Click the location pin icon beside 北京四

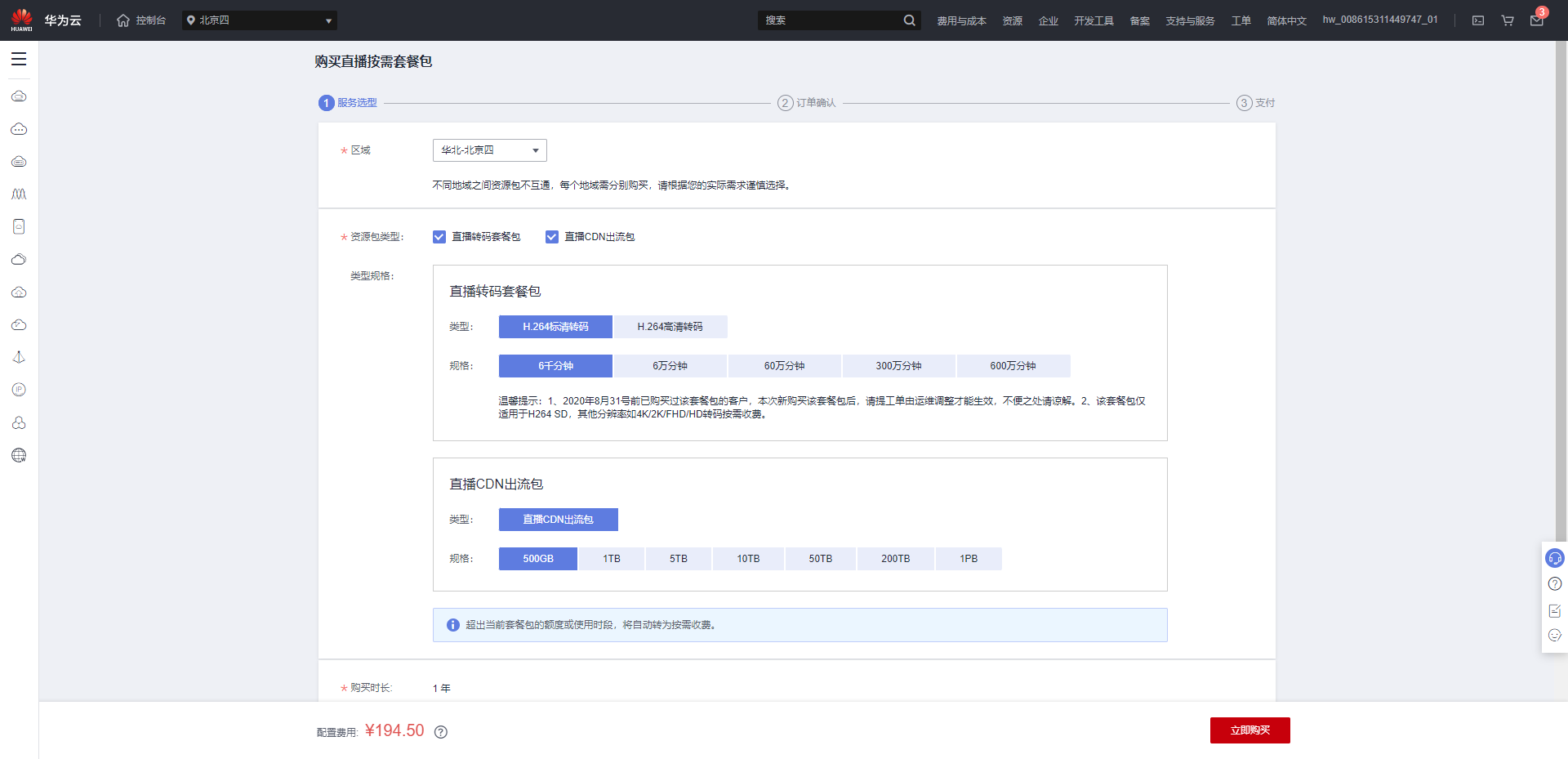(191, 20)
